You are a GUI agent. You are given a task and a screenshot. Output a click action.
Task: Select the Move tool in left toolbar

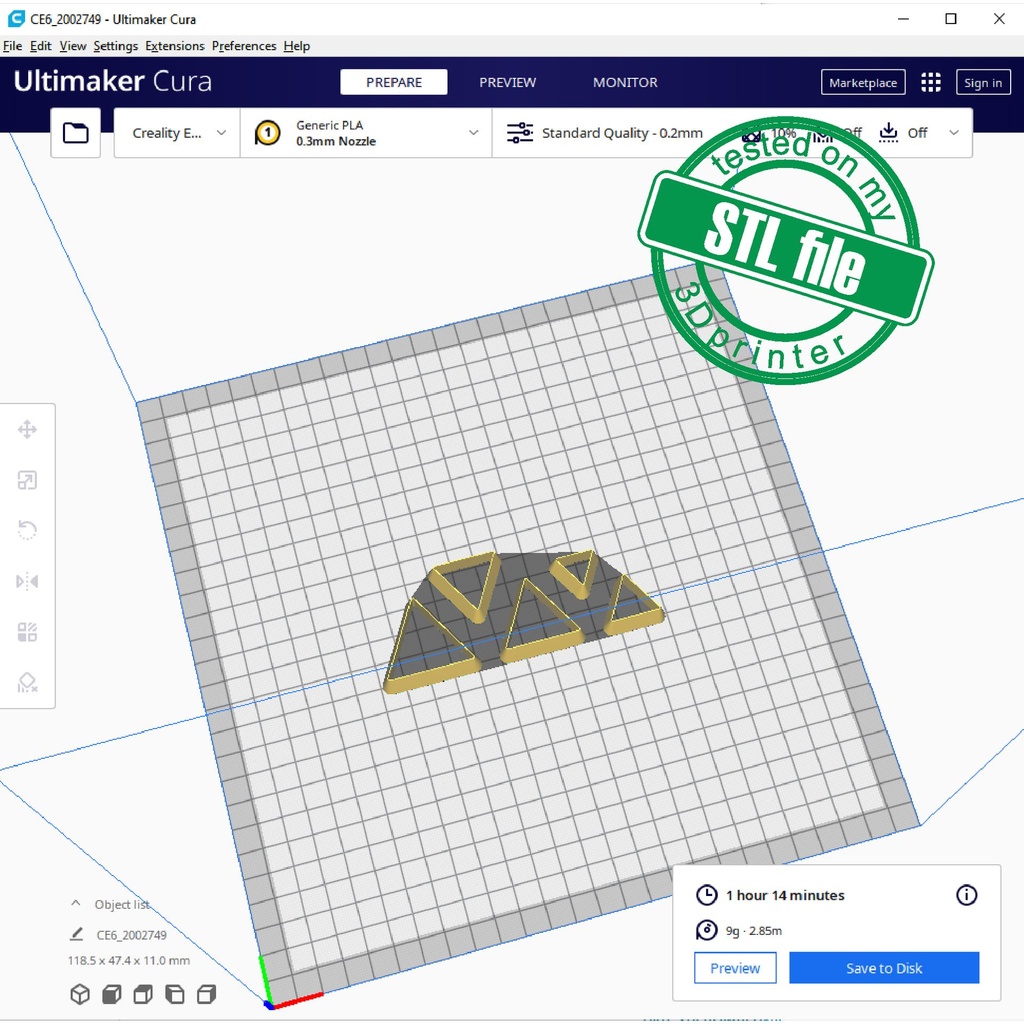click(27, 430)
